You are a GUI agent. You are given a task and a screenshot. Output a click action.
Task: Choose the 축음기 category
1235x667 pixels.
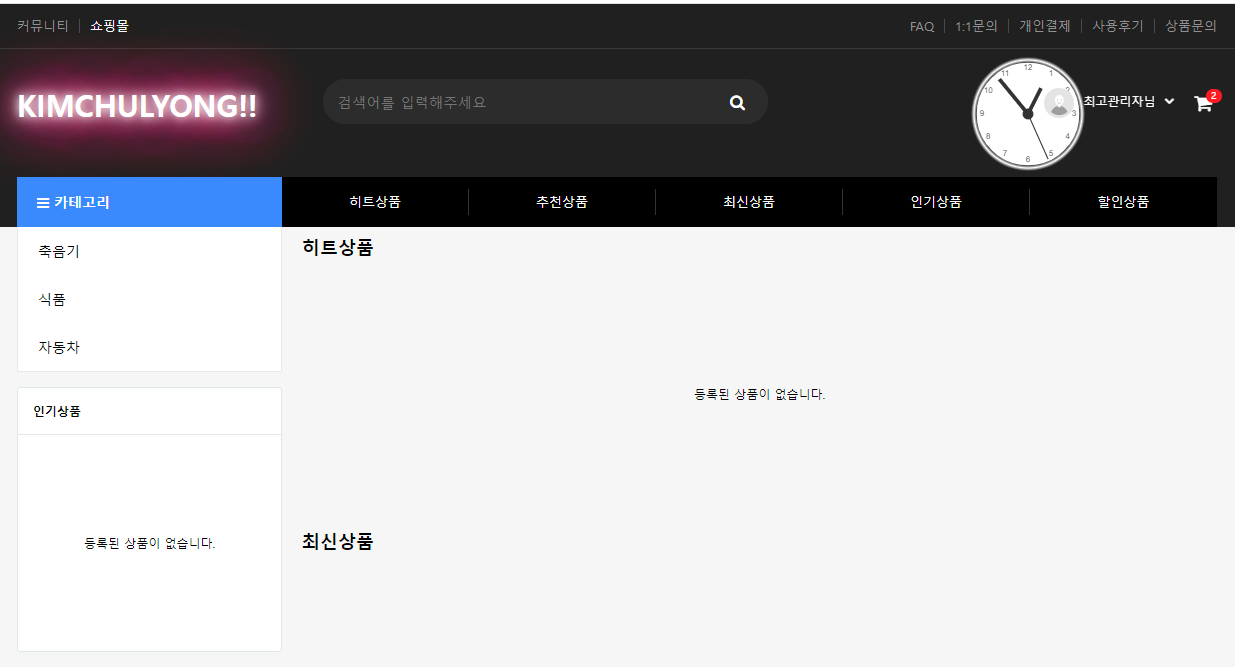point(59,252)
